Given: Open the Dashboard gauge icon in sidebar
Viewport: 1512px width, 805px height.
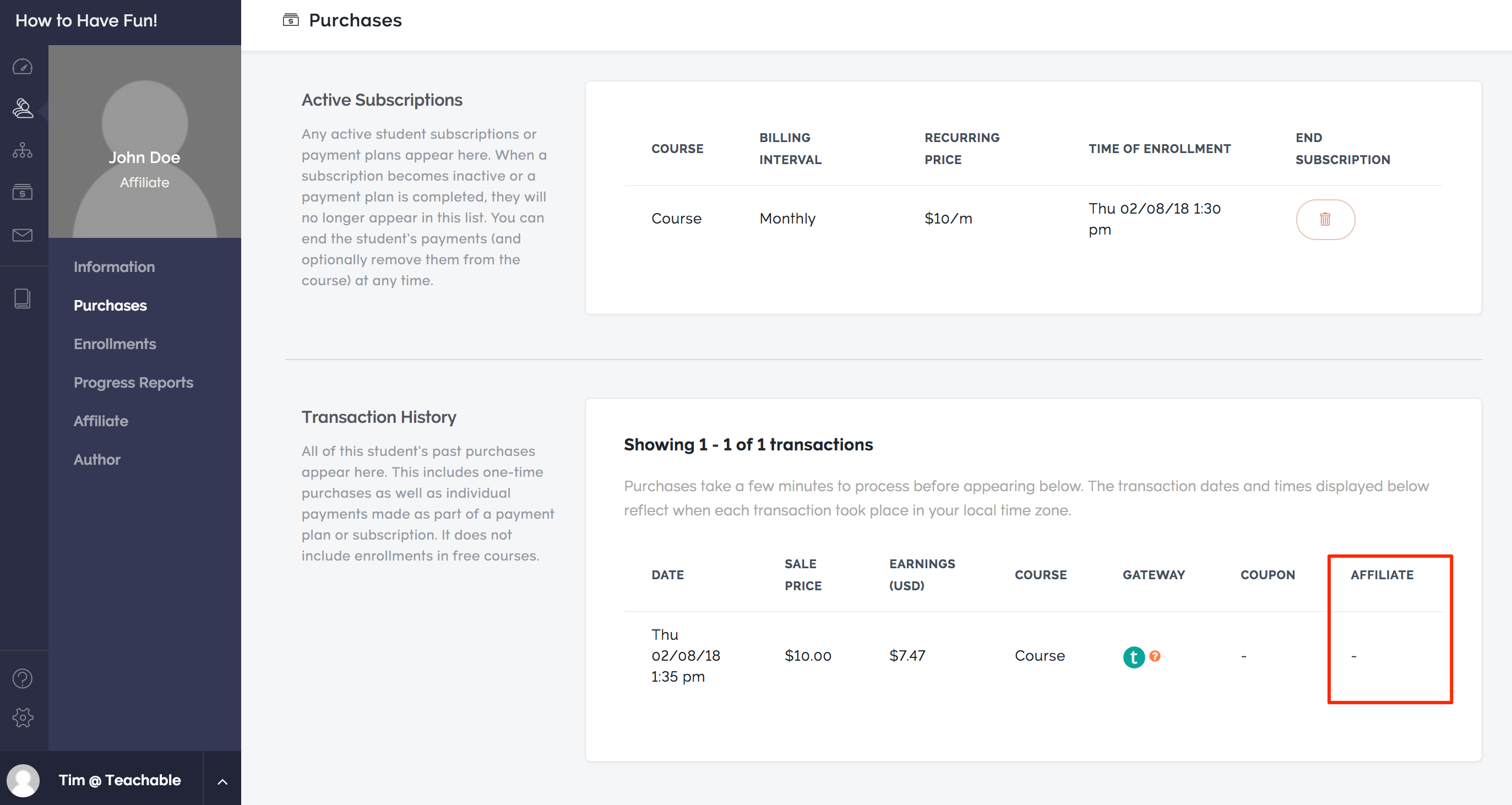Looking at the screenshot, I should [23, 67].
